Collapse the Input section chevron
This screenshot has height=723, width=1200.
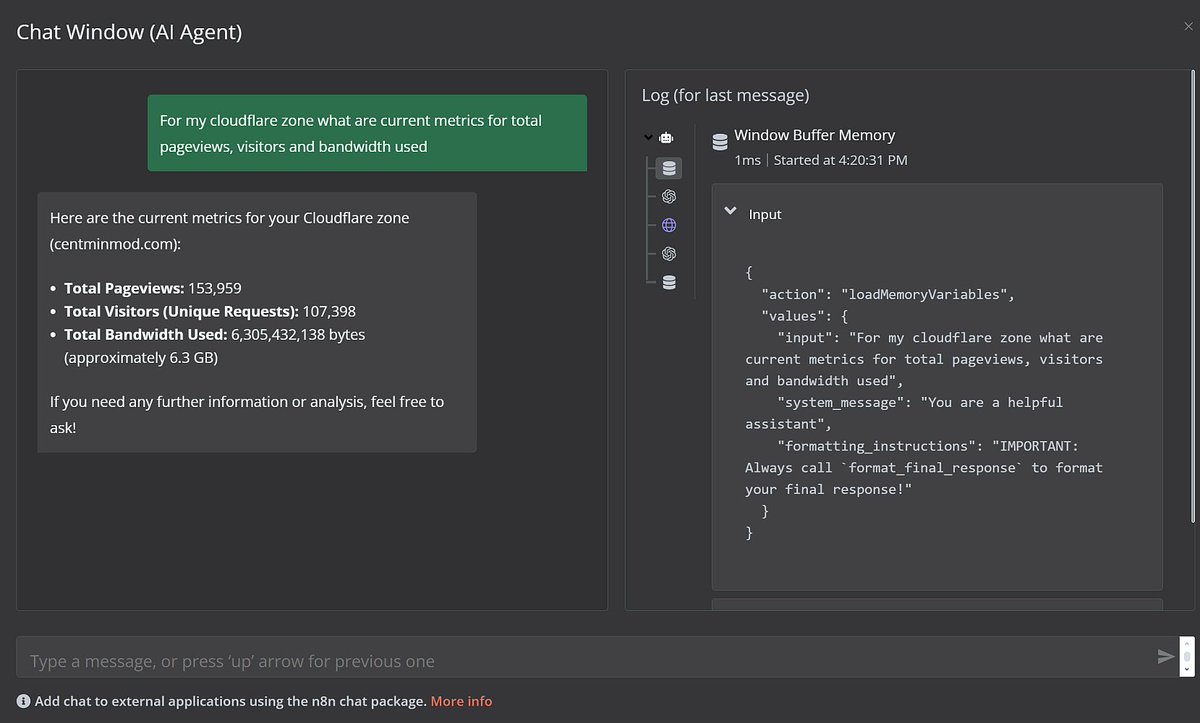pyautogui.click(x=730, y=213)
